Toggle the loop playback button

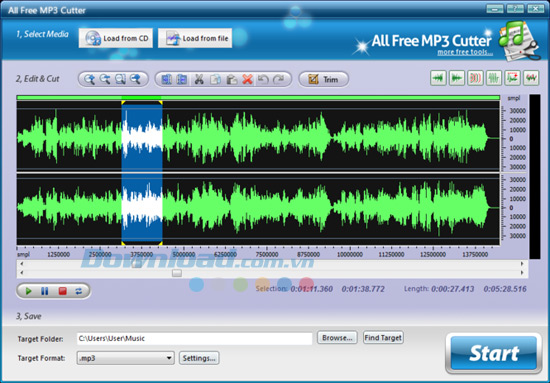click(x=79, y=291)
